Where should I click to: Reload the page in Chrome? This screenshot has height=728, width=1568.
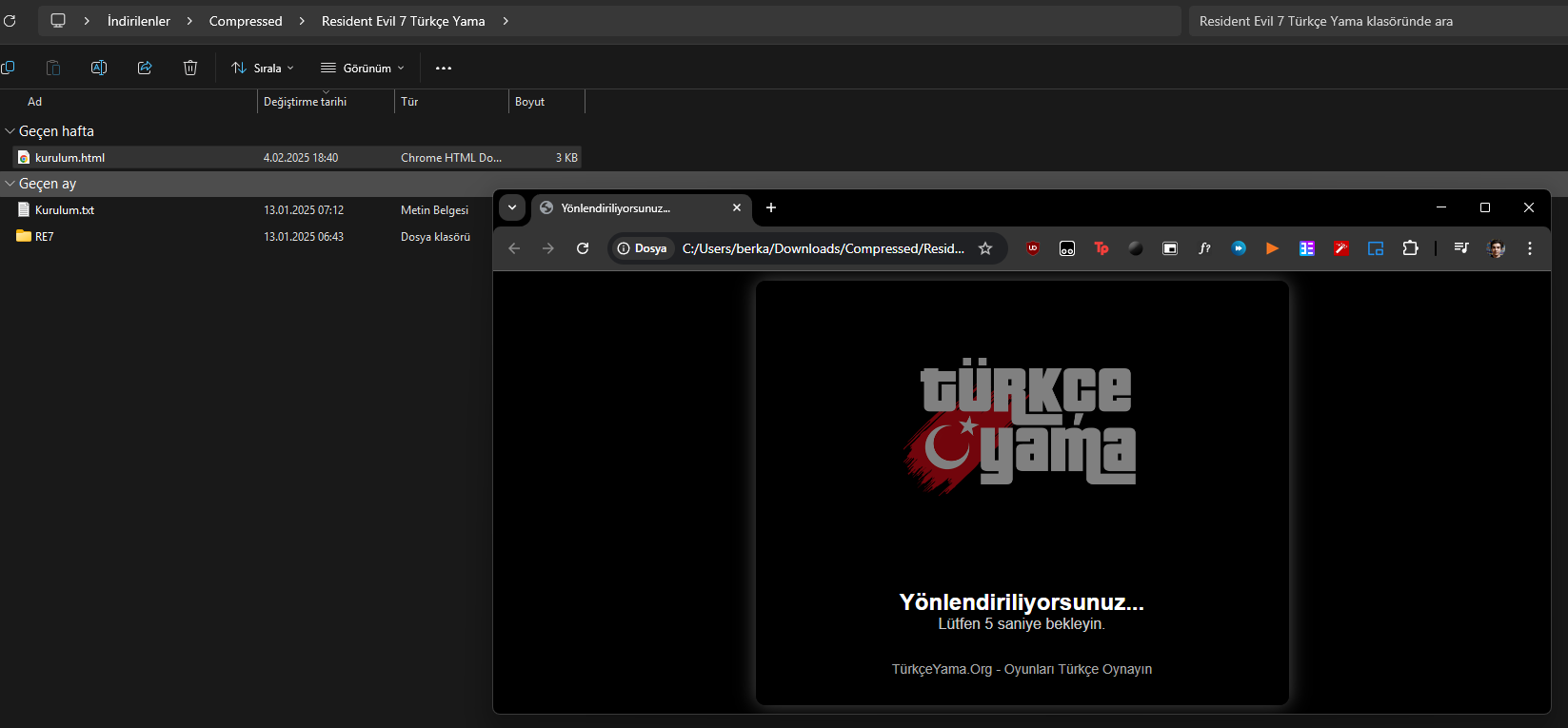coord(583,248)
